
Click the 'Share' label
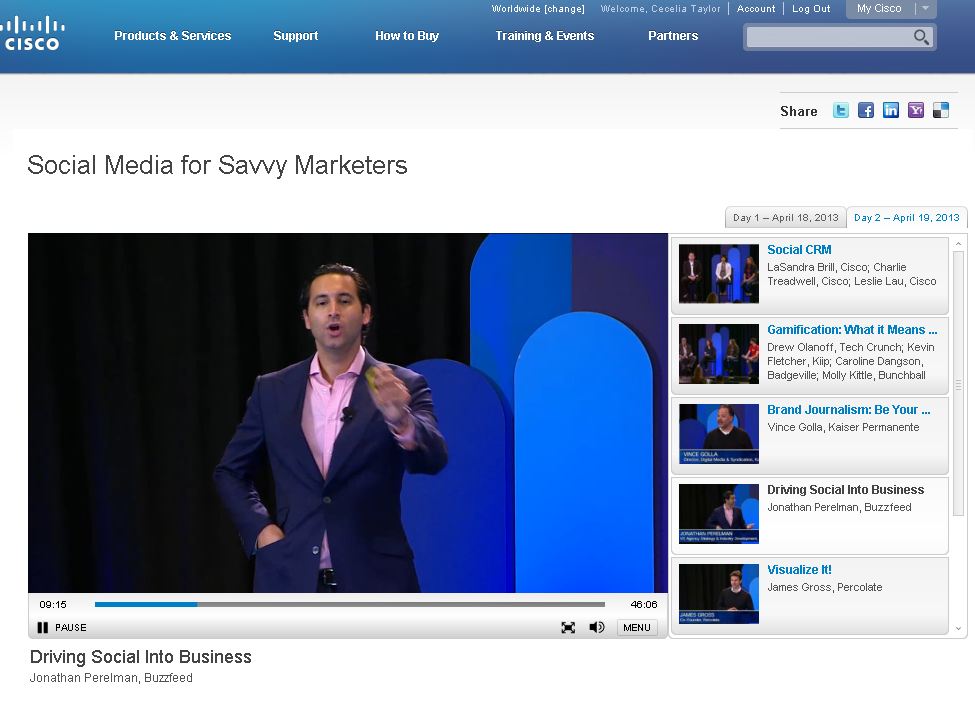(x=798, y=111)
